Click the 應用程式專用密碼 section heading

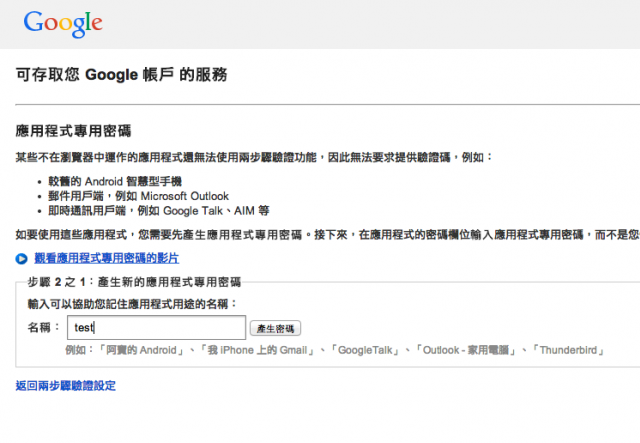73,131
